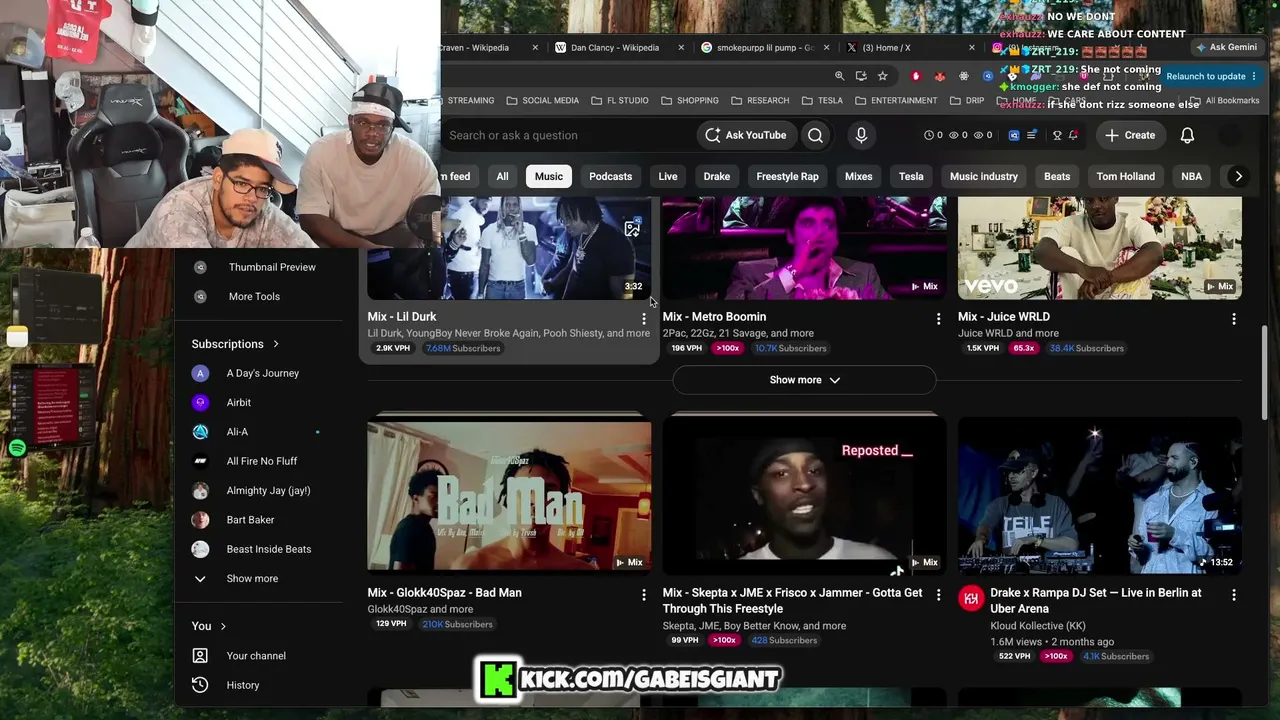The image size is (1280, 720).
Task: Click the install app icon in address bar
Action: (861, 76)
